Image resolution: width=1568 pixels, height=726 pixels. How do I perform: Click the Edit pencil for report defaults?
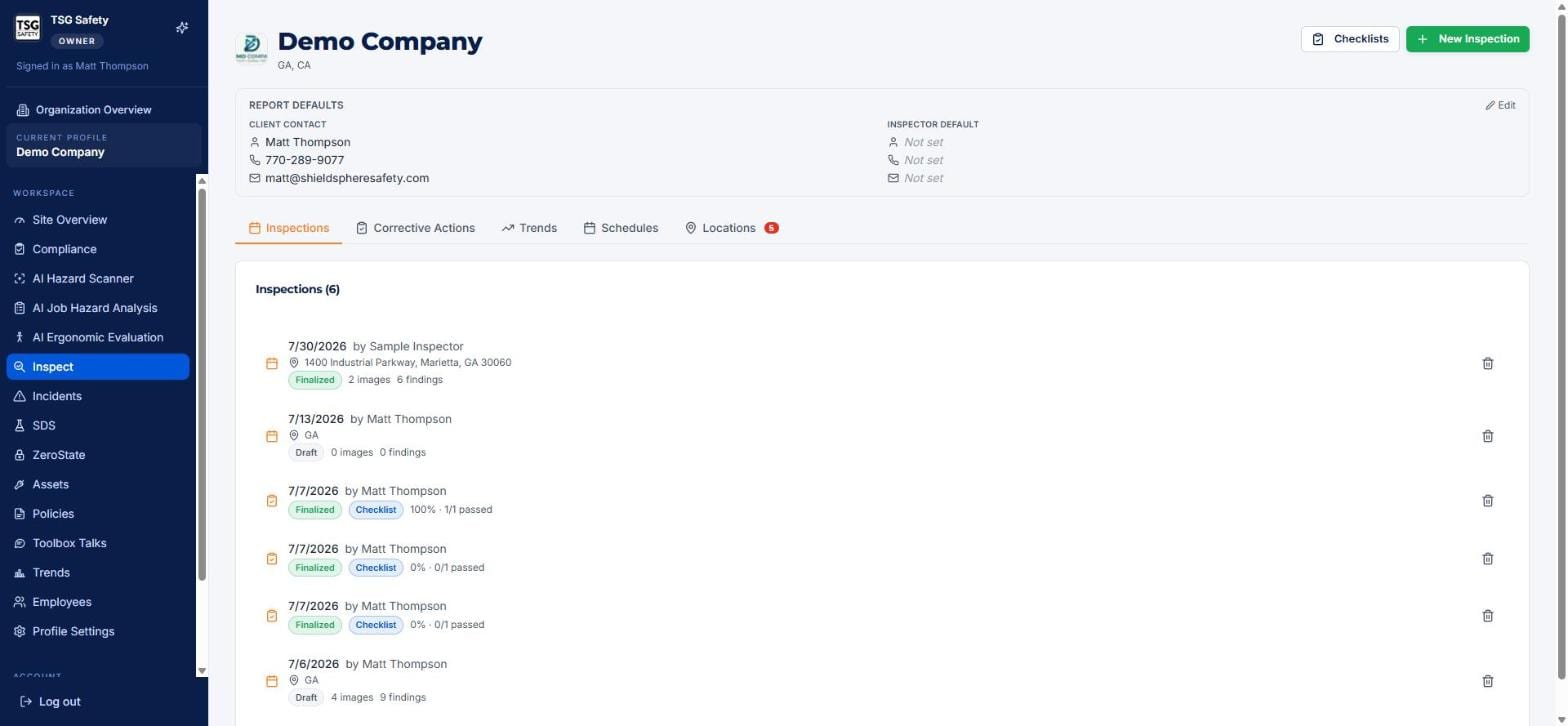click(1500, 105)
